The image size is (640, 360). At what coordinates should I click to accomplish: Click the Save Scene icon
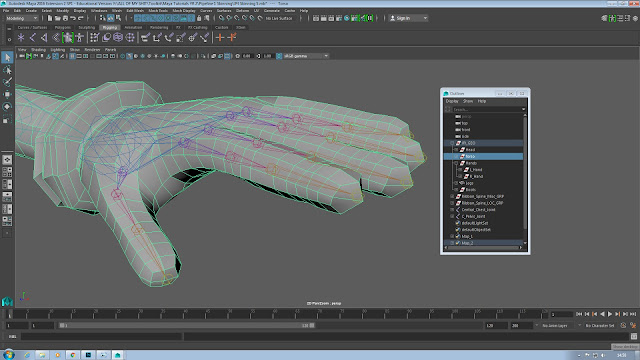[65, 18]
